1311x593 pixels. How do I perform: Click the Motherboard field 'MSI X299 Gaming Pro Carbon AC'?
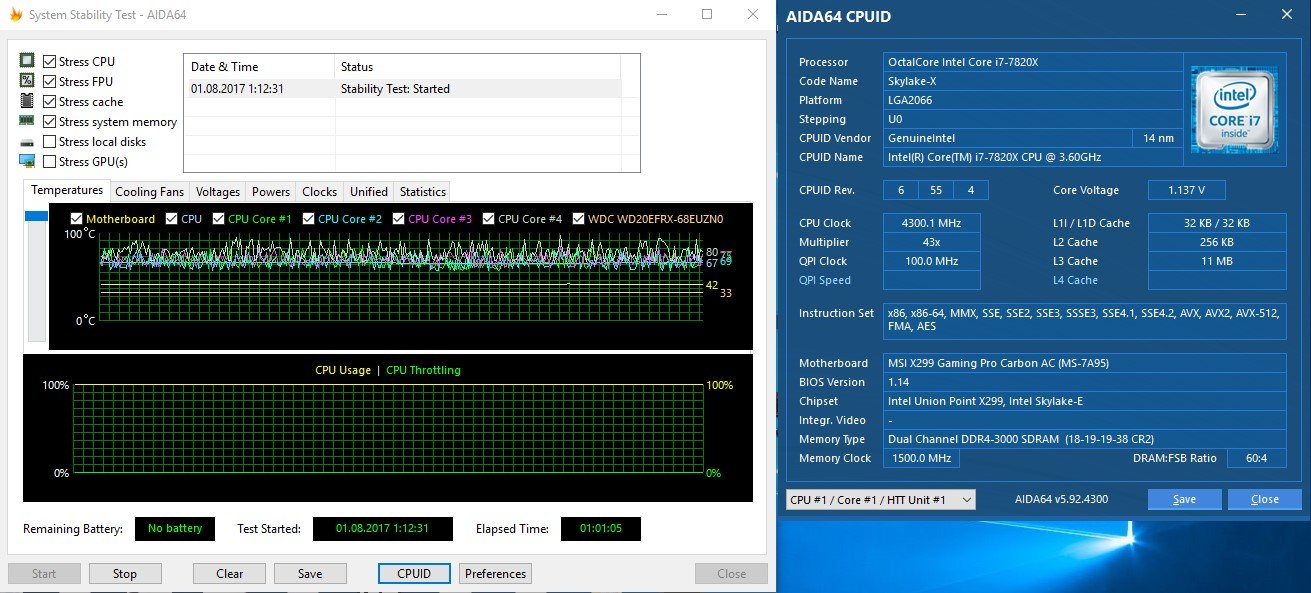[x=1085, y=363]
